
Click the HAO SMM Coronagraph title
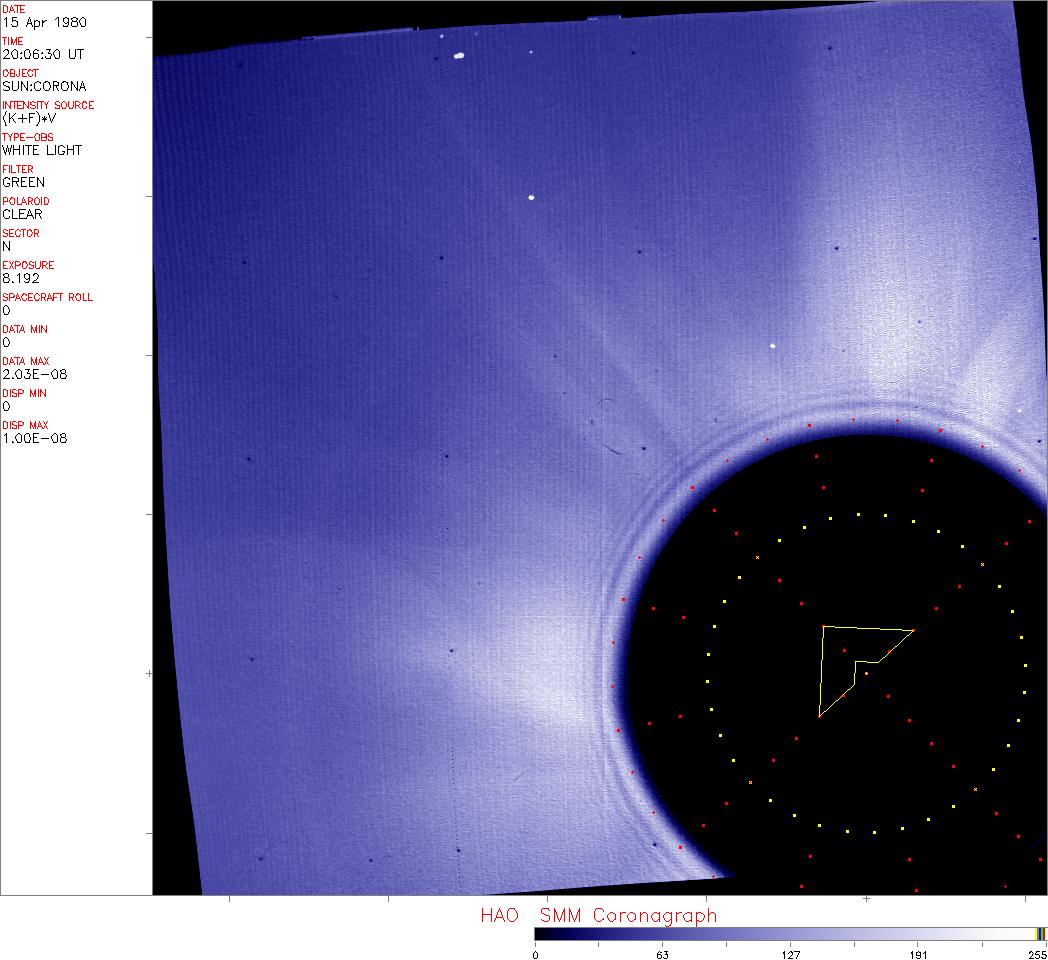[x=598, y=915]
